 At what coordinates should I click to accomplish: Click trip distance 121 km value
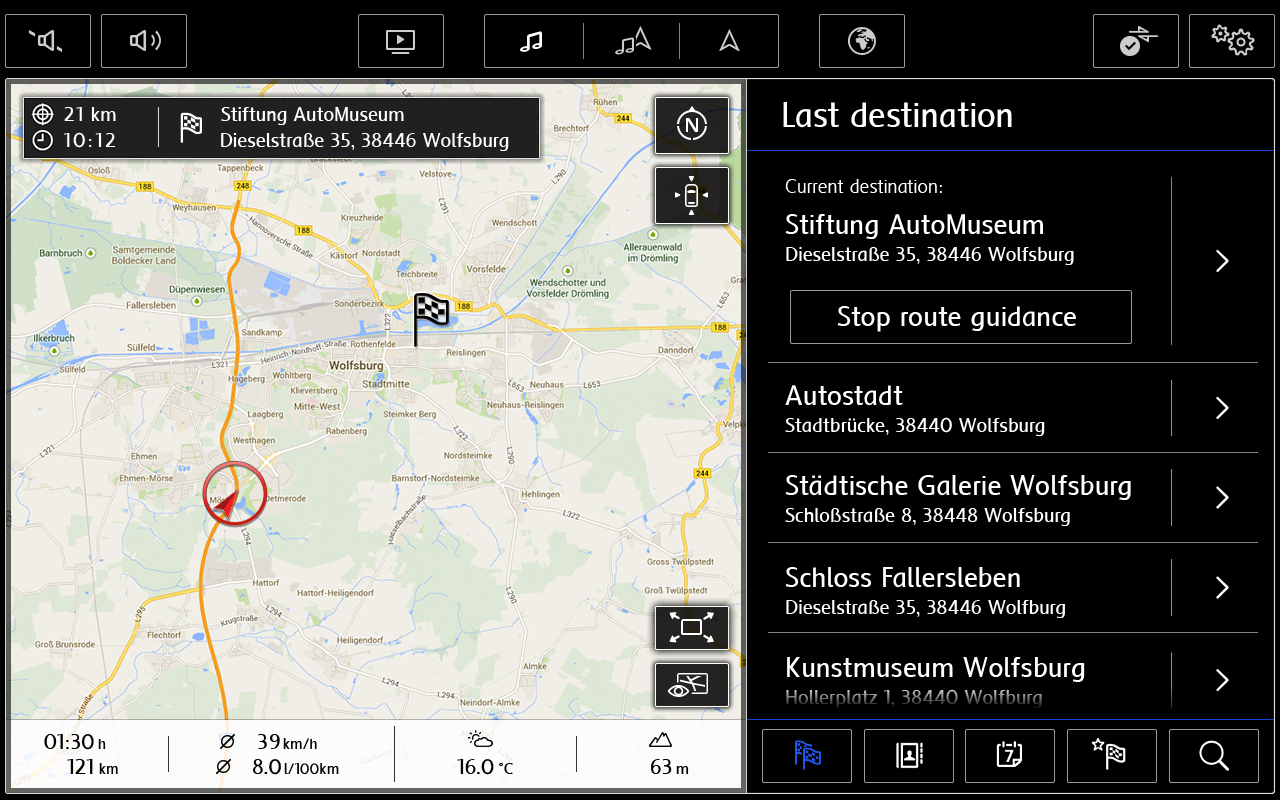pos(92,768)
